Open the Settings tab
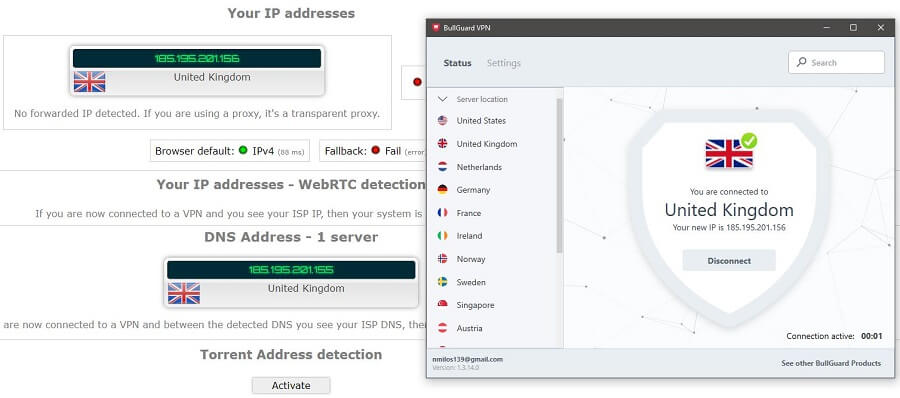Image resolution: width=900 pixels, height=398 pixels. click(503, 63)
